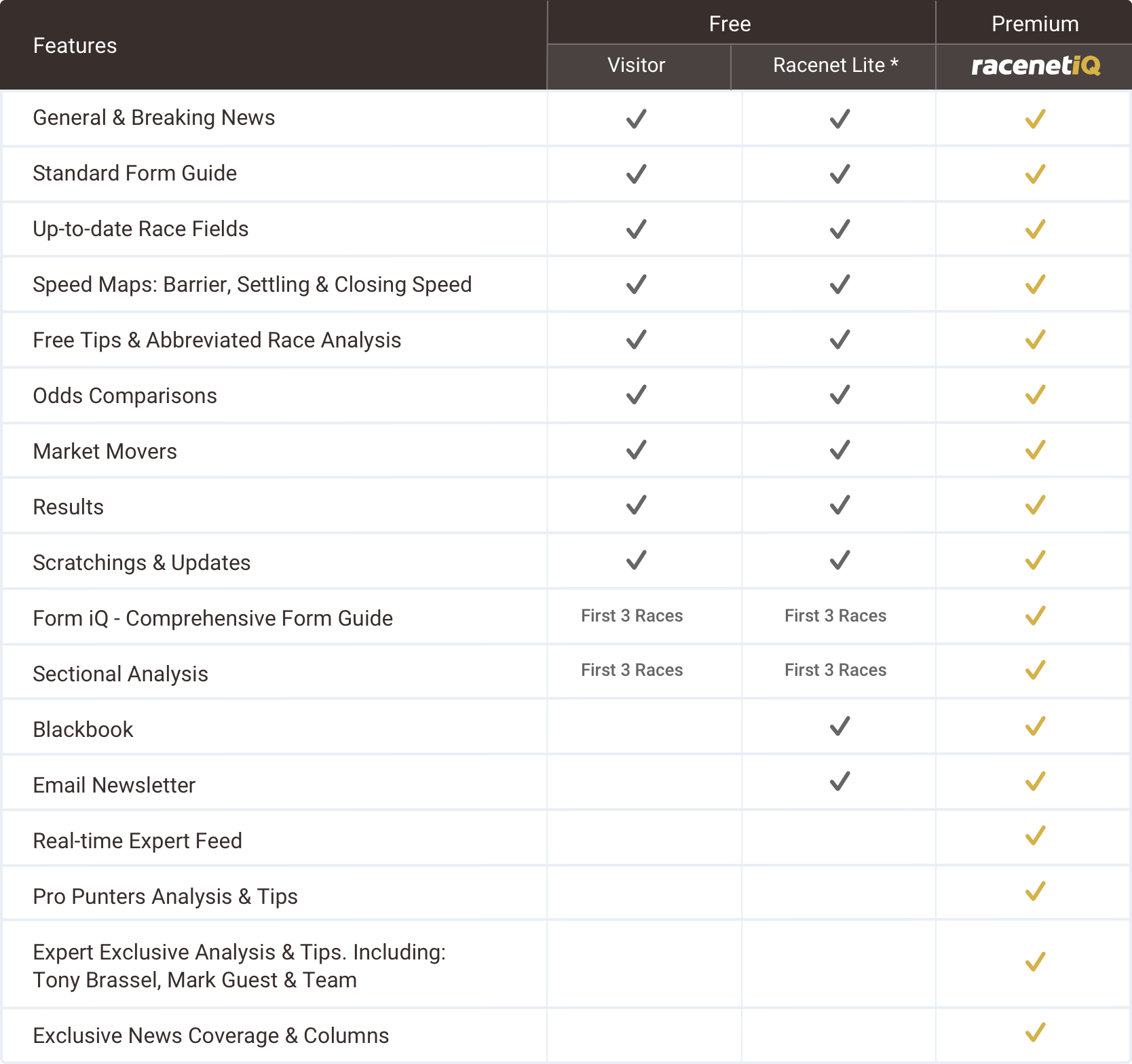Click the Email Newsletter checkmark under Racenet Lite
This screenshot has height=1064, width=1132.
click(x=837, y=782)
